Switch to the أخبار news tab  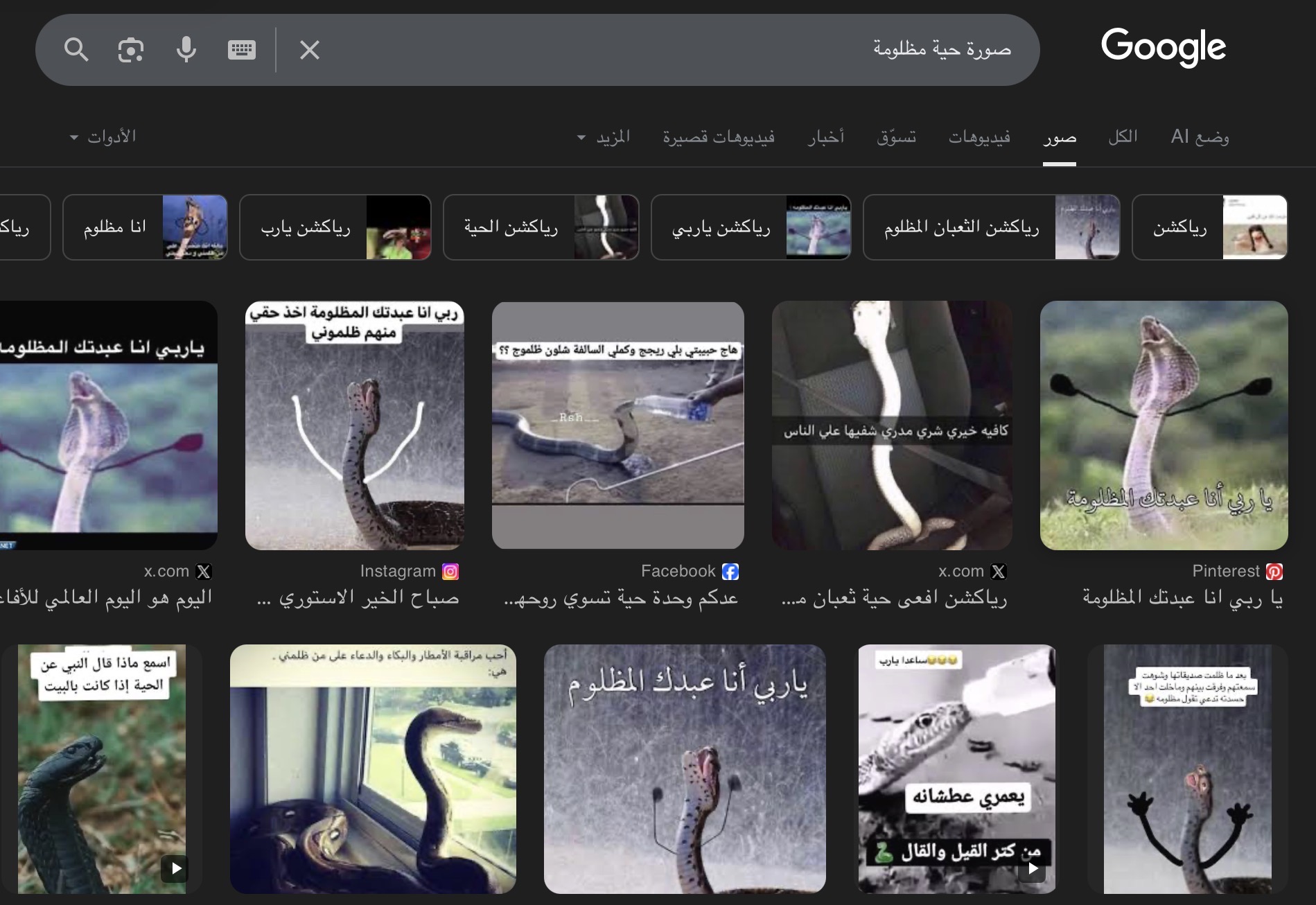pos(825,137)
